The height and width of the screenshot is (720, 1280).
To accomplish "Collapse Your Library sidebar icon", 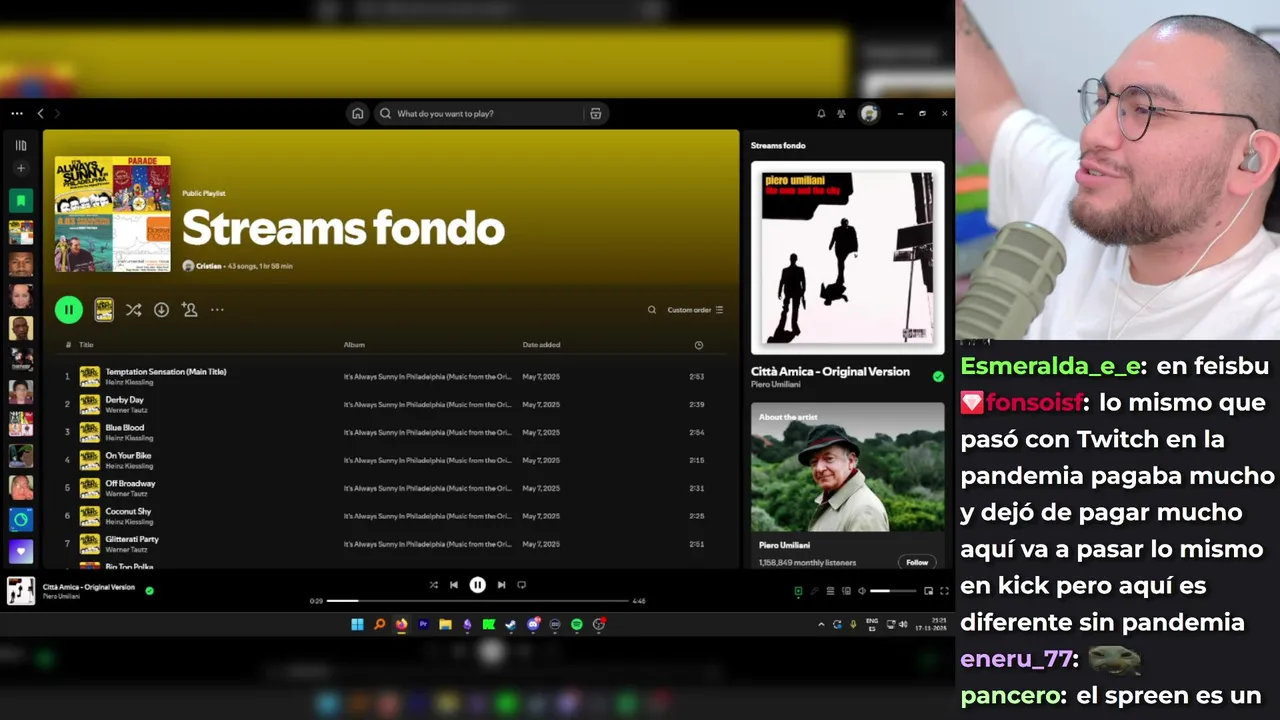I will click(x=20, y=145).
